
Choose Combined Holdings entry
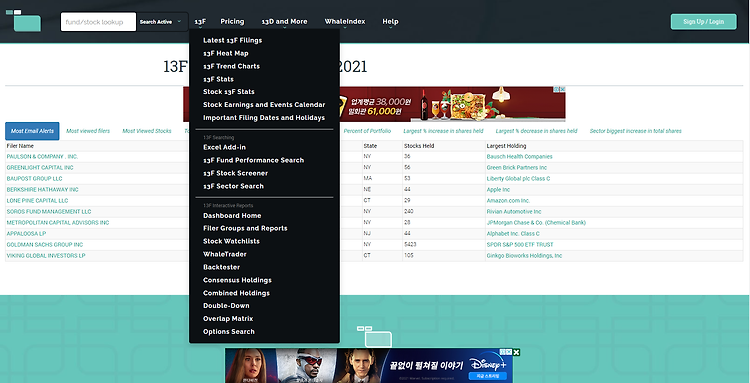(x=236, y=293)
